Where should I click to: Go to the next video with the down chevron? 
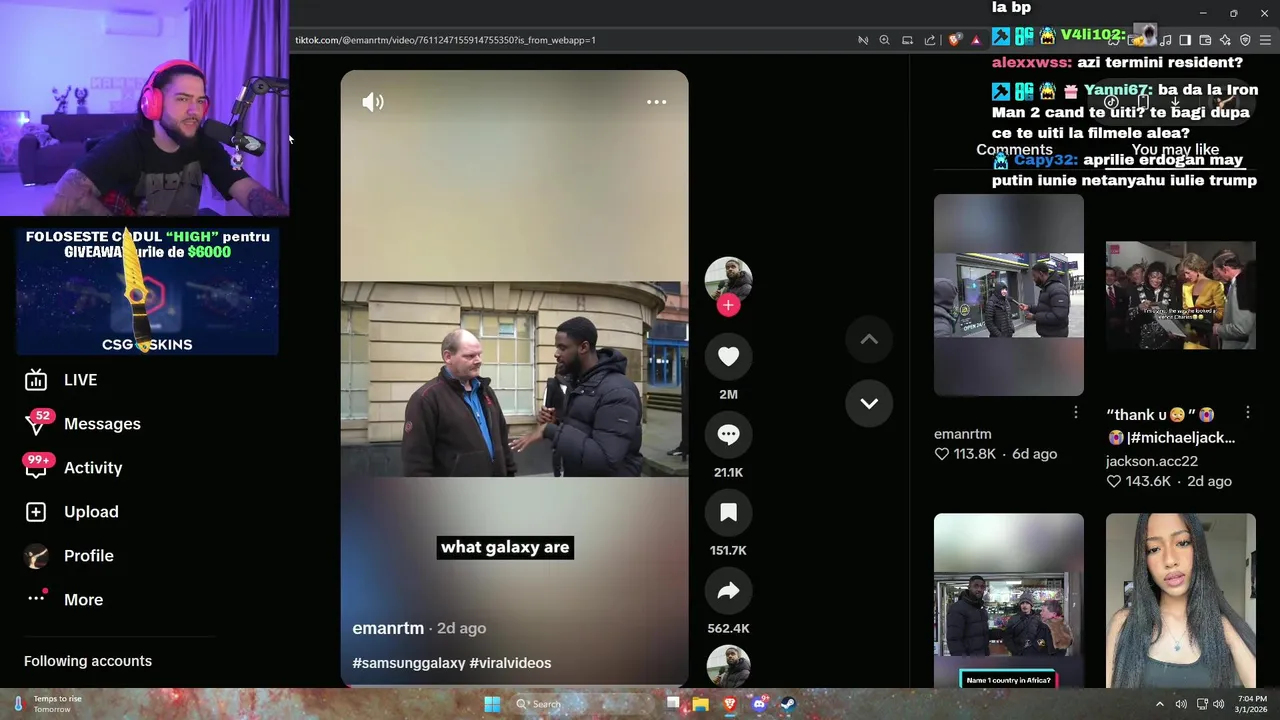click(869, 404)
